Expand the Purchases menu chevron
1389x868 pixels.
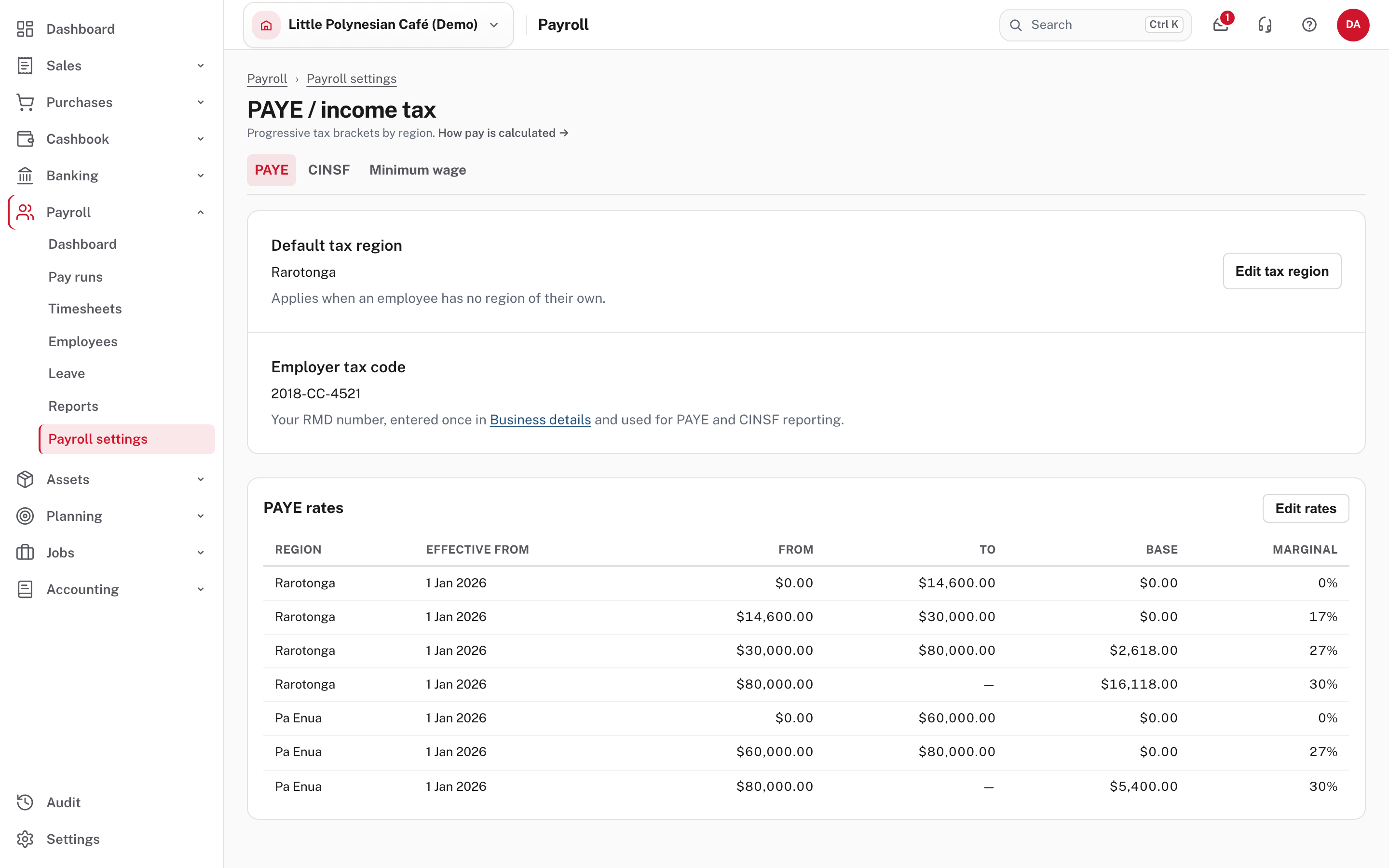coord(200,102)
